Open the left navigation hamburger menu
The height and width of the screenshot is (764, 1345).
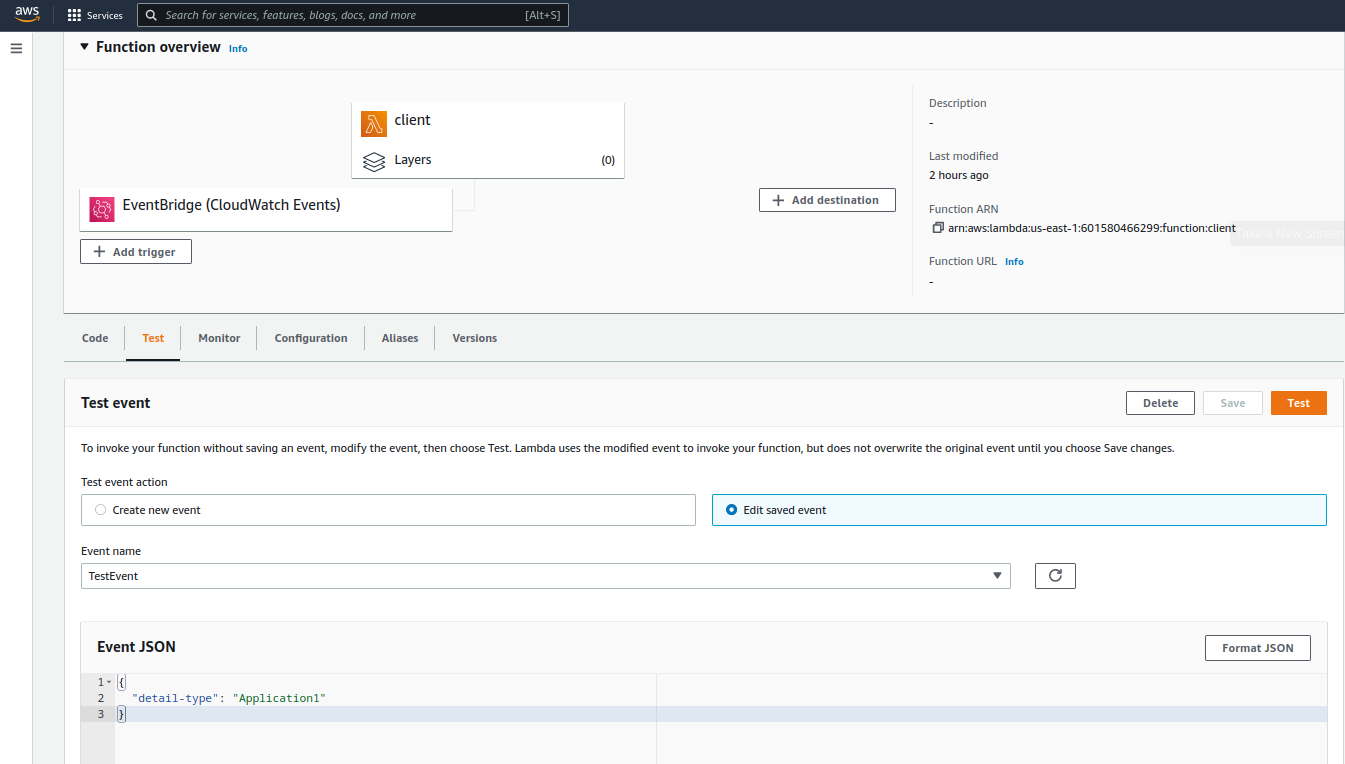16,48
